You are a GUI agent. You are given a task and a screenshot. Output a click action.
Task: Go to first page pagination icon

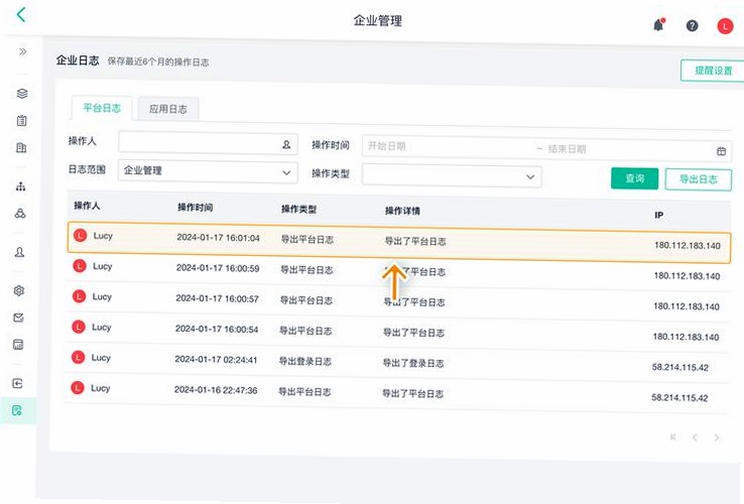tap(673, 437)
